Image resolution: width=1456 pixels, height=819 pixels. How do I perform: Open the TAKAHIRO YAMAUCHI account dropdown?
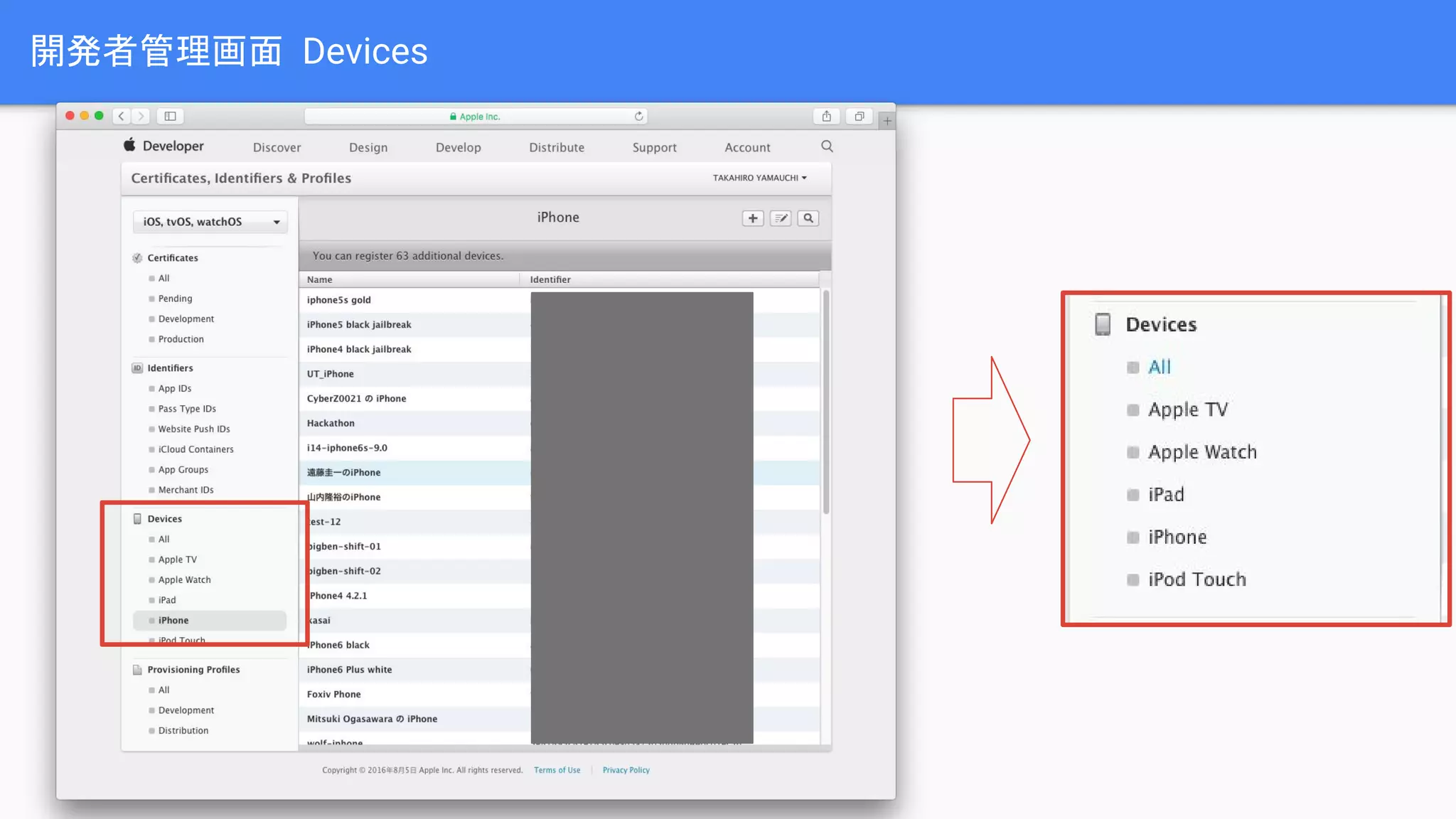coord(759,178)
